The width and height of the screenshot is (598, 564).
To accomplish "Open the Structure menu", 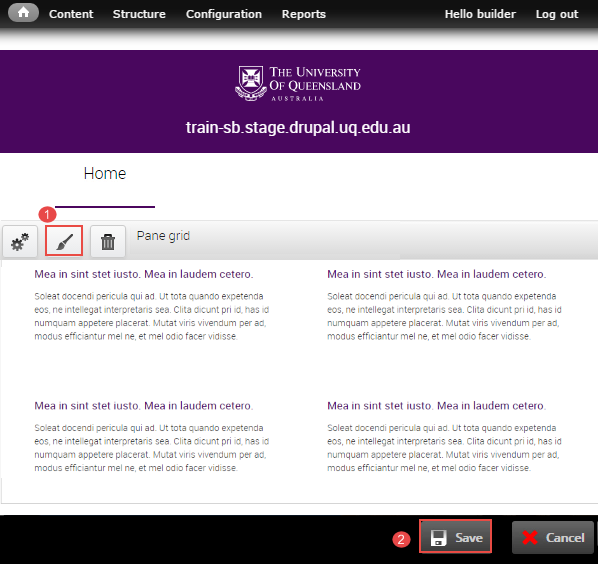I will (139, 14).
